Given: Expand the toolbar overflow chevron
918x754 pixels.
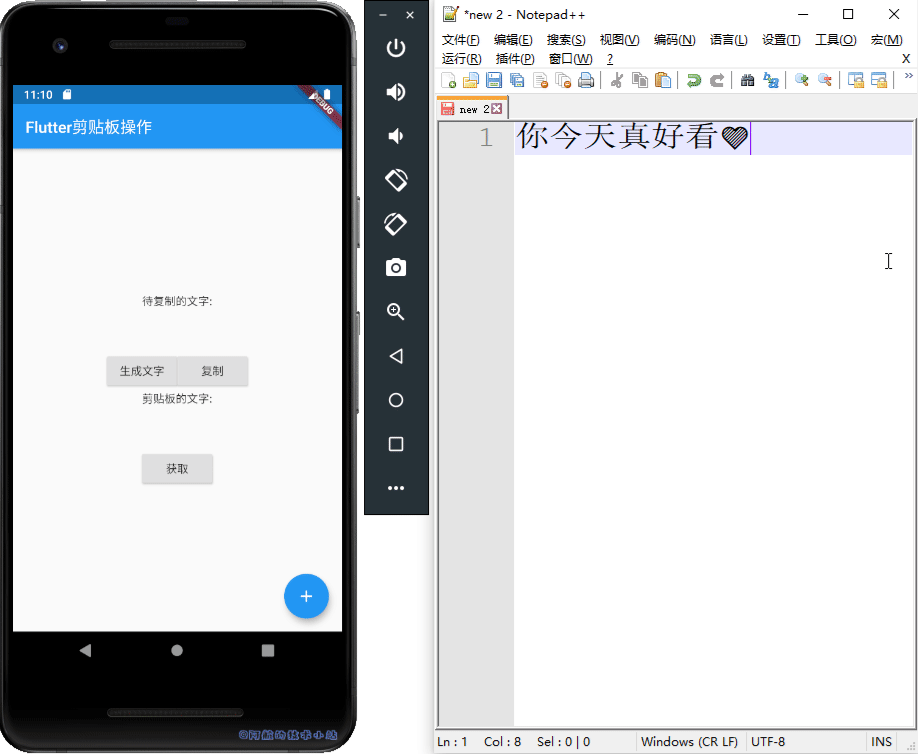Looking at the screenshot, I should (908, 76).
